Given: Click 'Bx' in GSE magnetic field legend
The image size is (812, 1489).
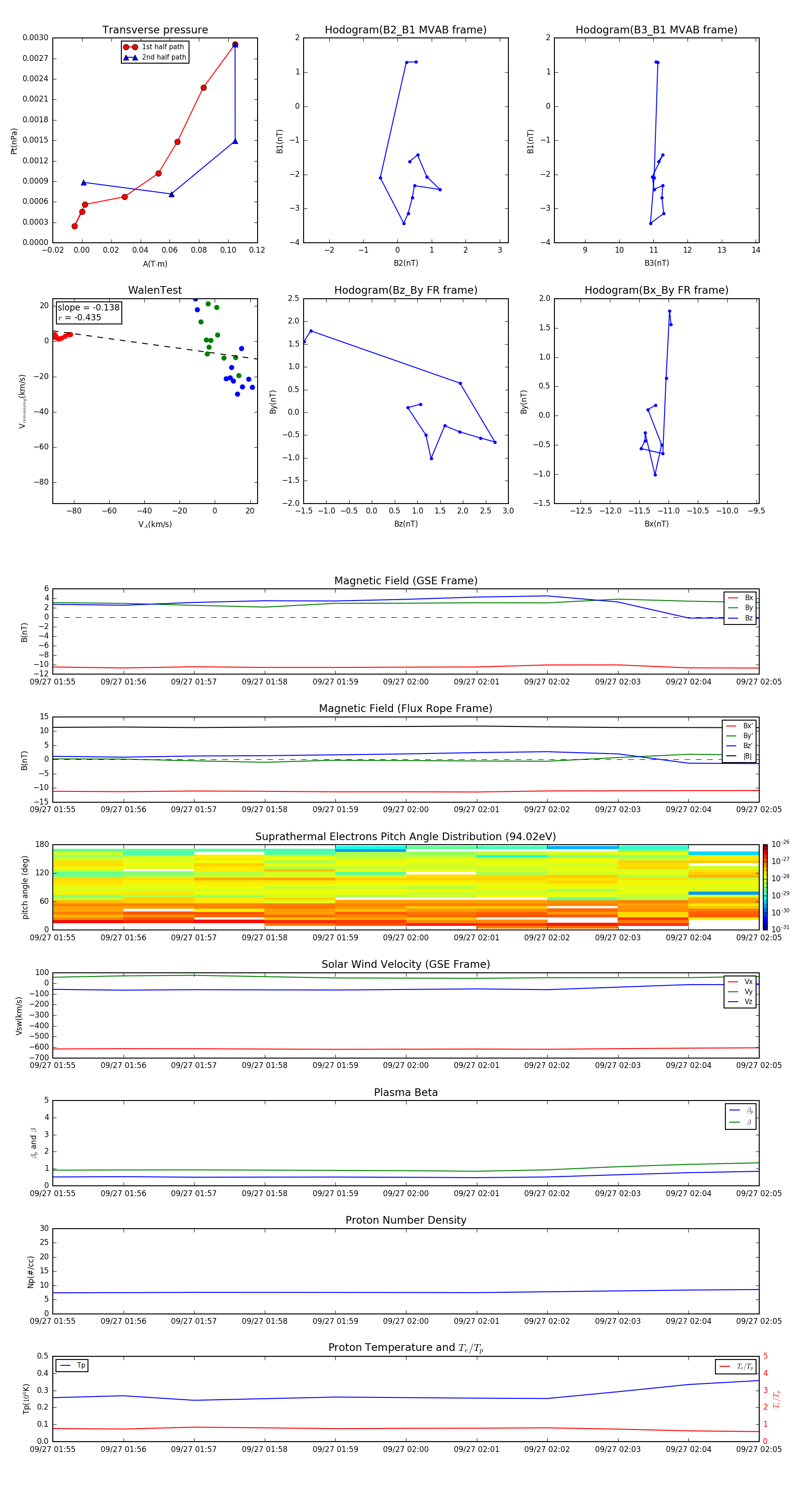Looking at the screenshot, I should (740, 598).
